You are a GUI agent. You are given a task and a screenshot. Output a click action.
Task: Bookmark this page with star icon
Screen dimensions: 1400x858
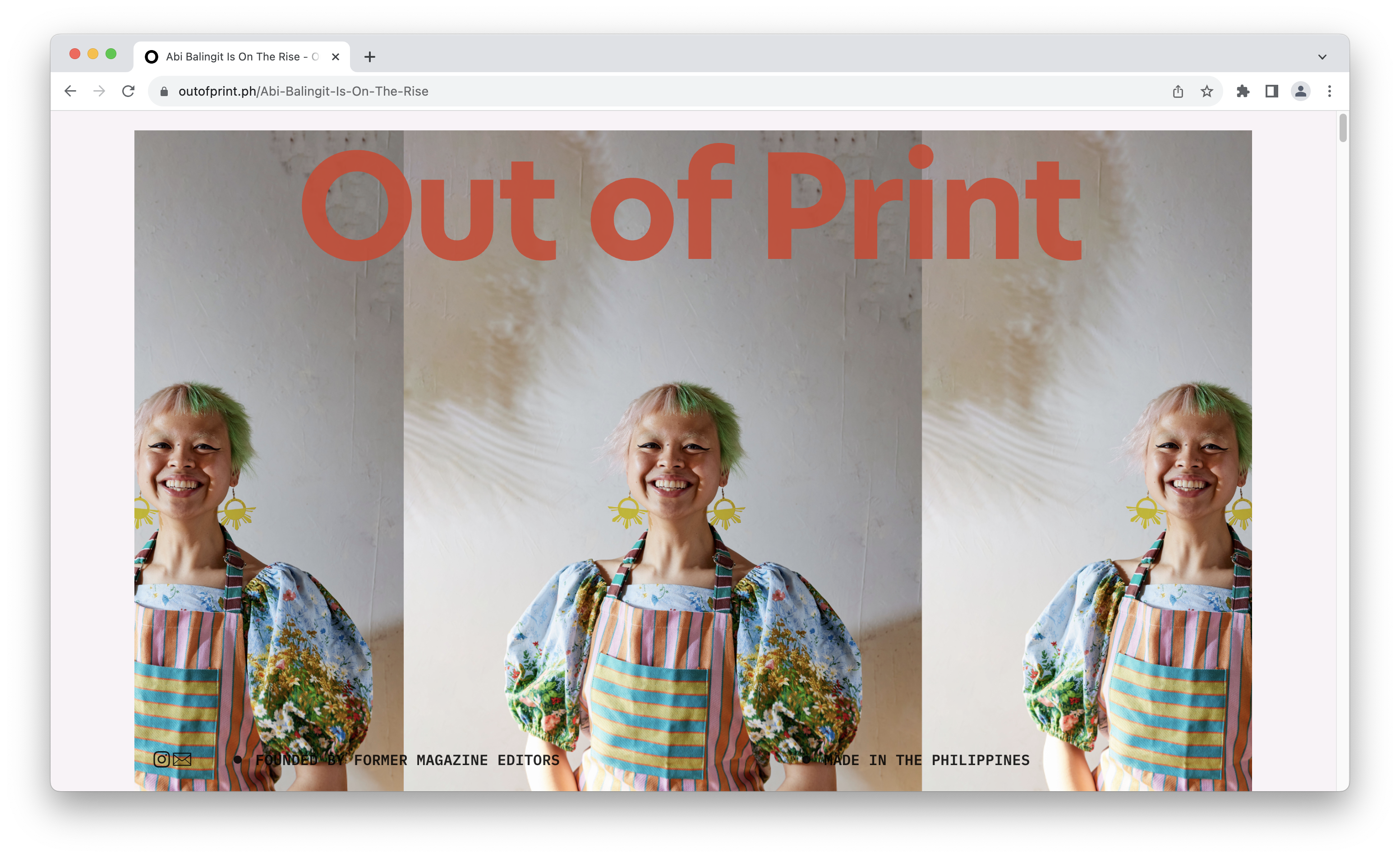1206,92
